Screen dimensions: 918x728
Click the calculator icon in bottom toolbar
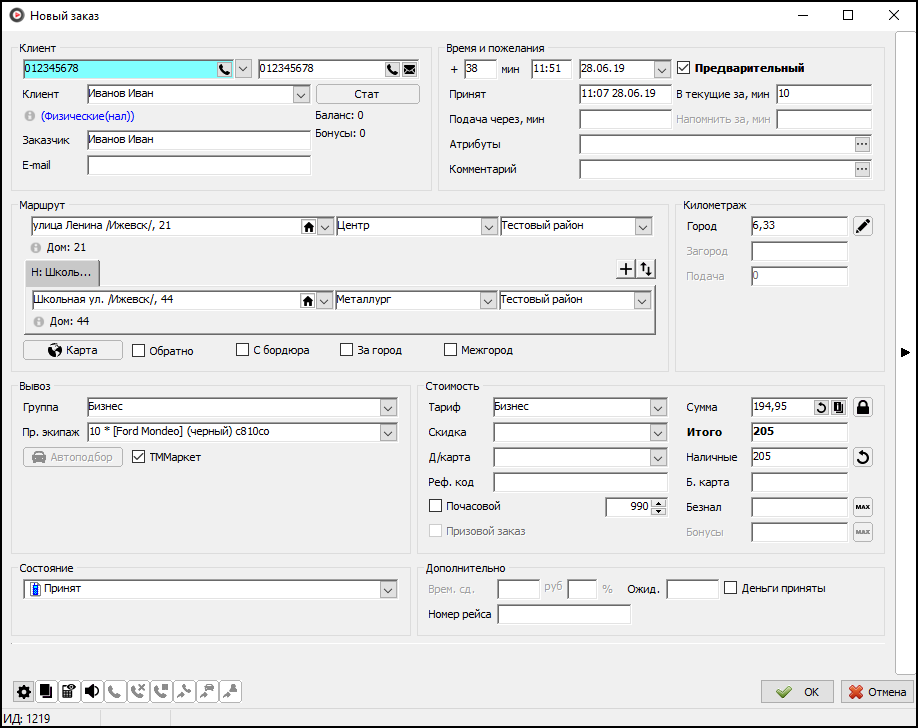click(69, 691)
